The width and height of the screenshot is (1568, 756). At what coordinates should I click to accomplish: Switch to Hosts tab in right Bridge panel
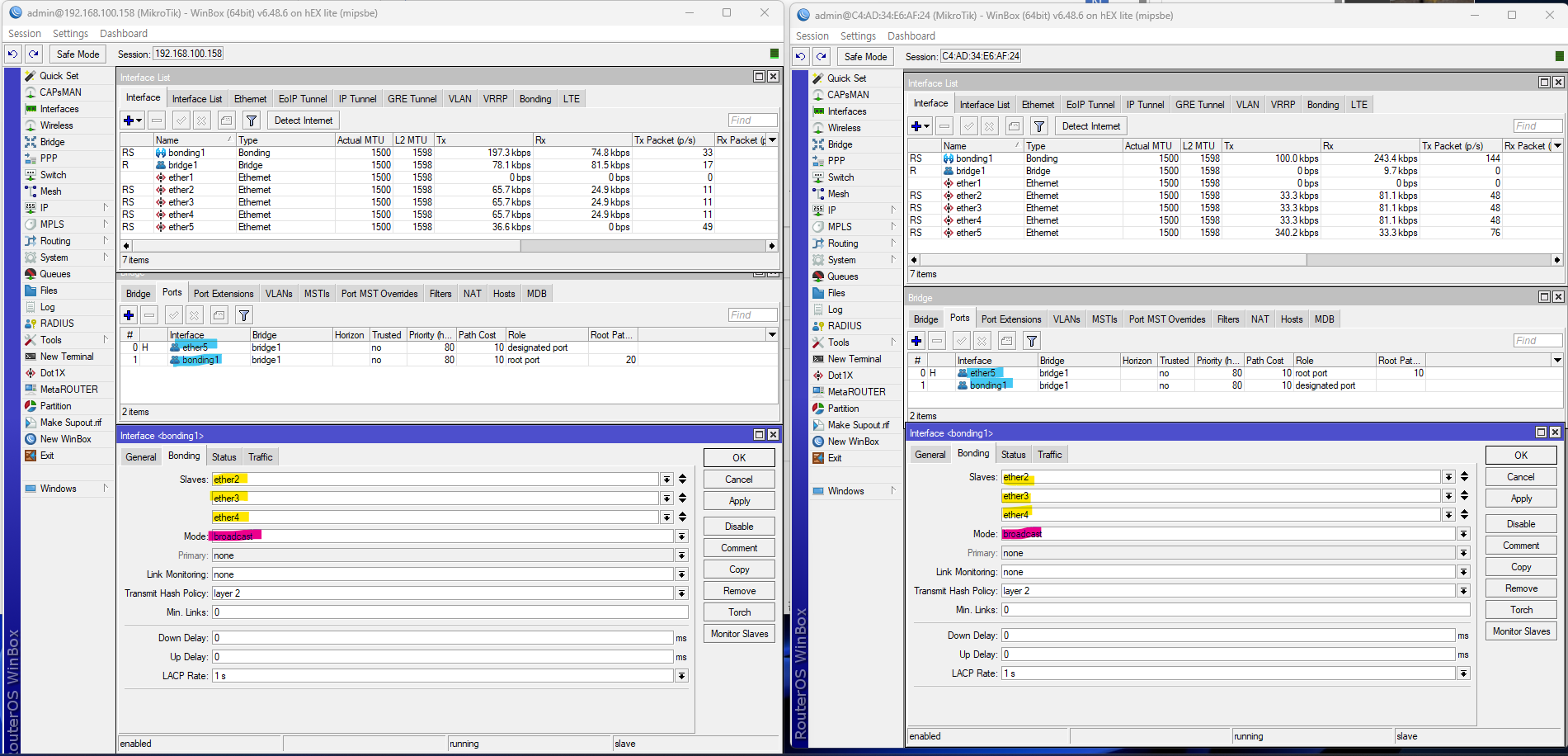tap(1292, 319)
